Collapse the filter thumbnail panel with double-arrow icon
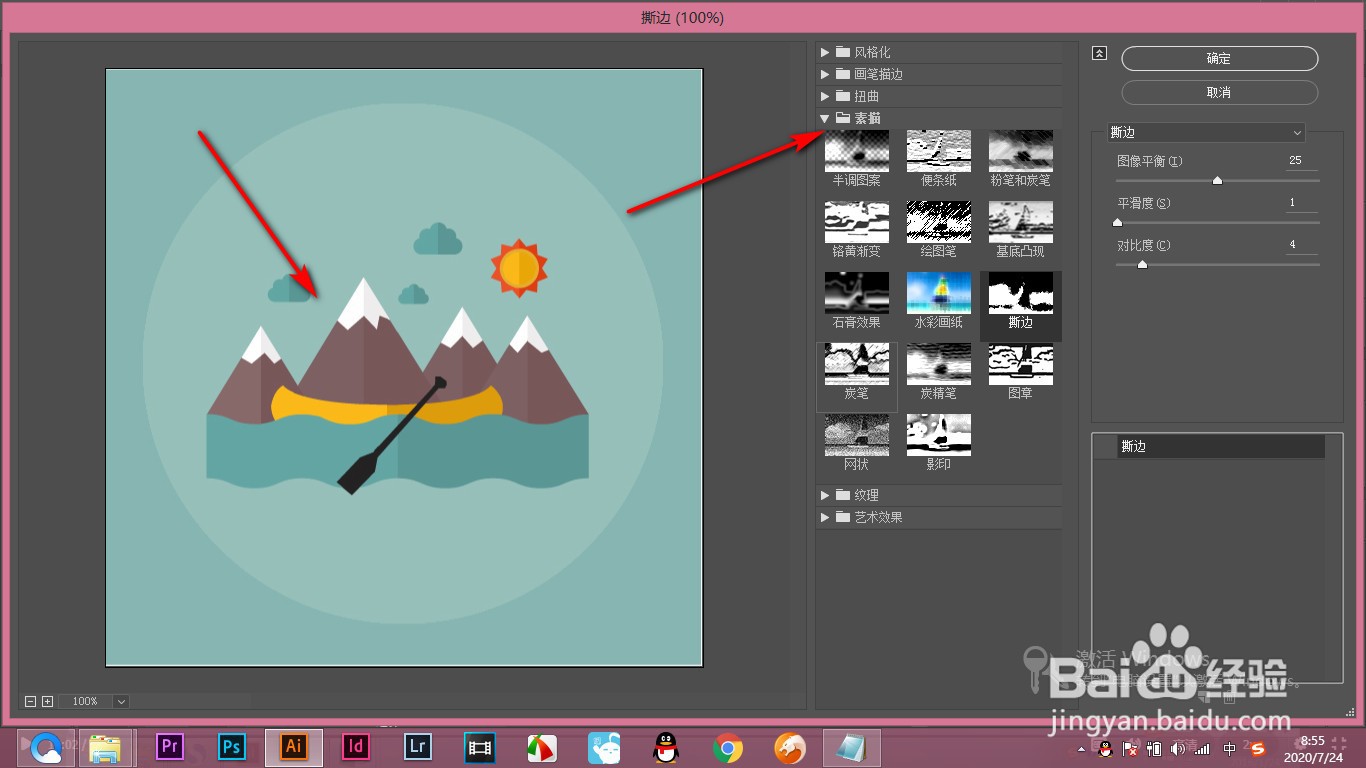The height and width of the screenshot is (768, 1366). (x=1099, y=54)
